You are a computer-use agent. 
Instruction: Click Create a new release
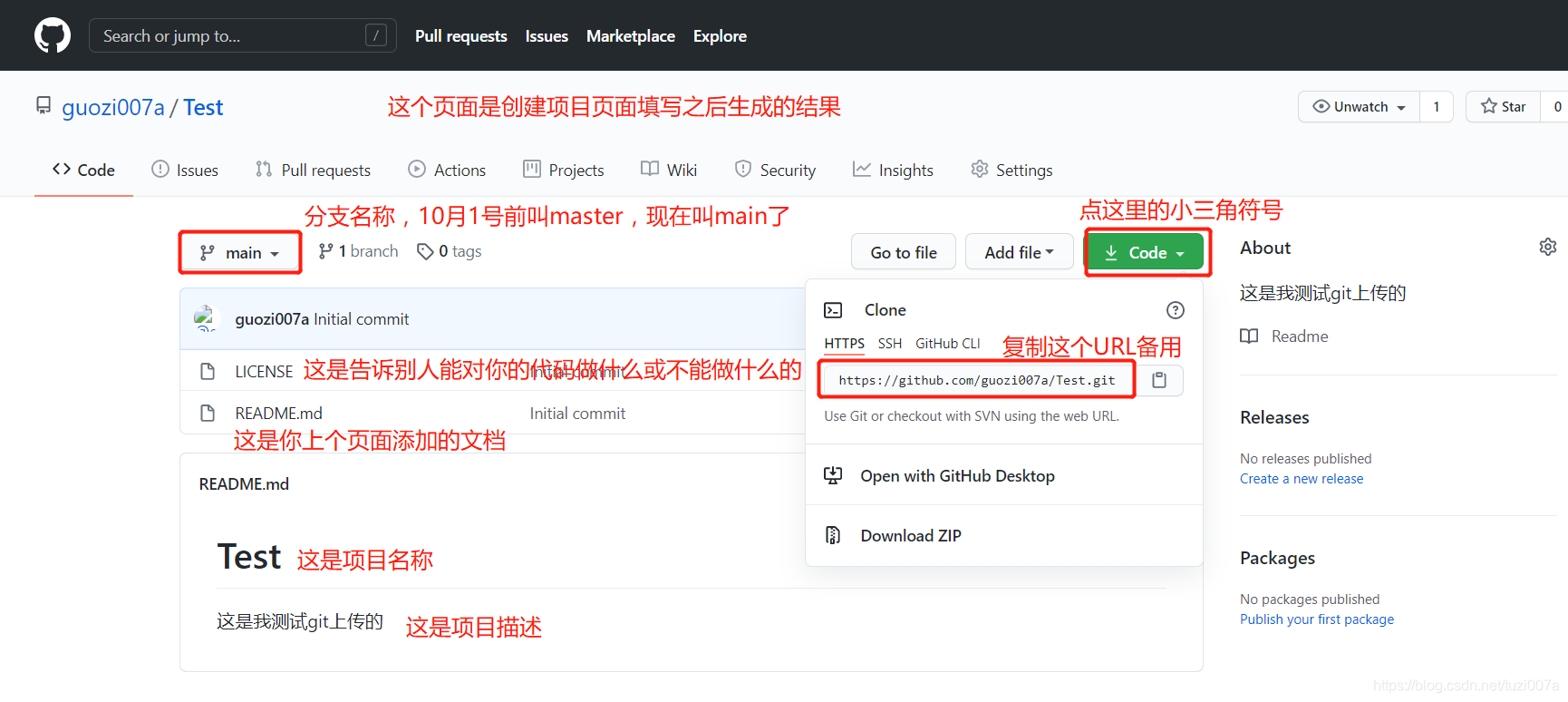[1302, 479]
